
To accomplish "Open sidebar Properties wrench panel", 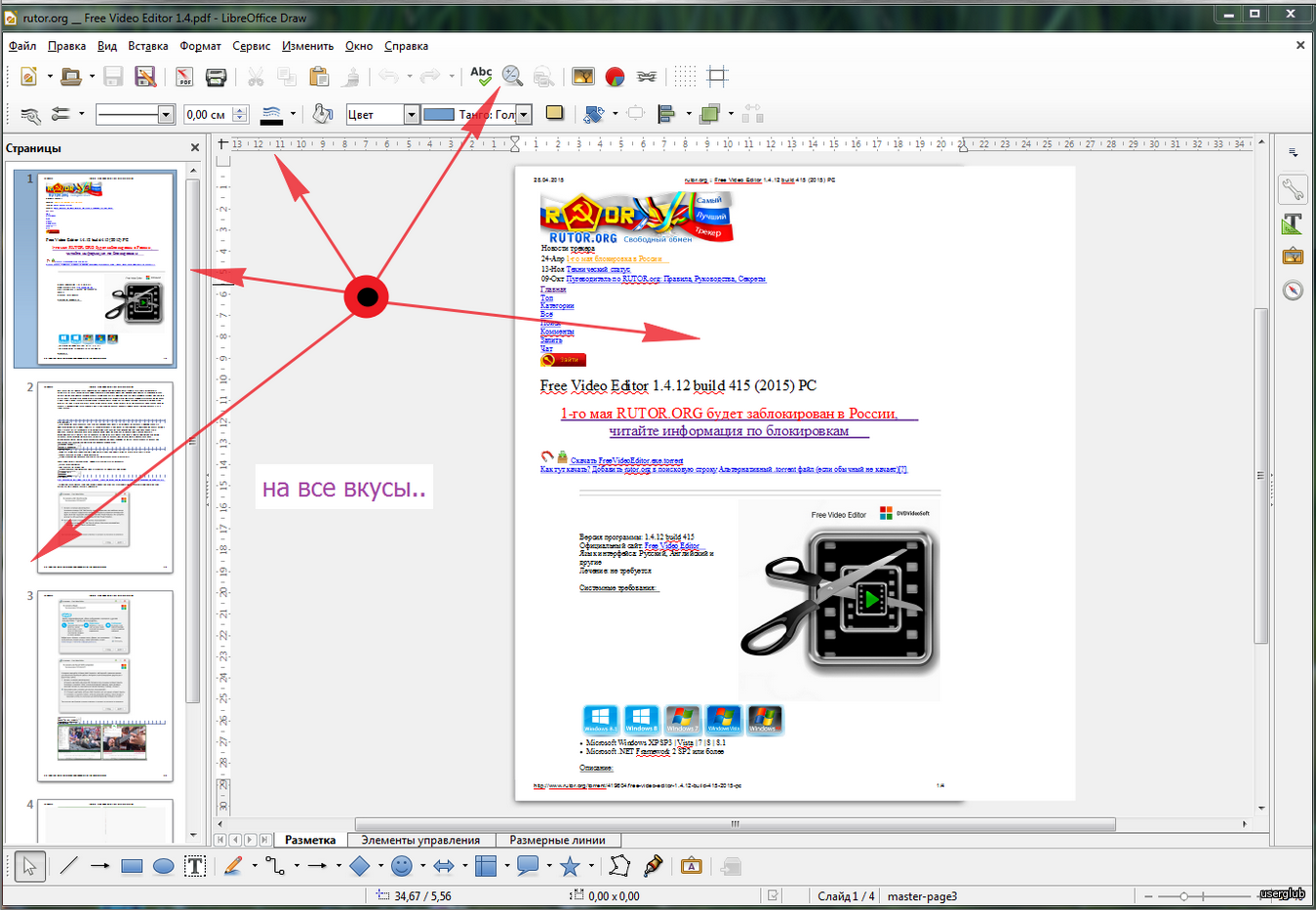I will tap(1293, 189).
